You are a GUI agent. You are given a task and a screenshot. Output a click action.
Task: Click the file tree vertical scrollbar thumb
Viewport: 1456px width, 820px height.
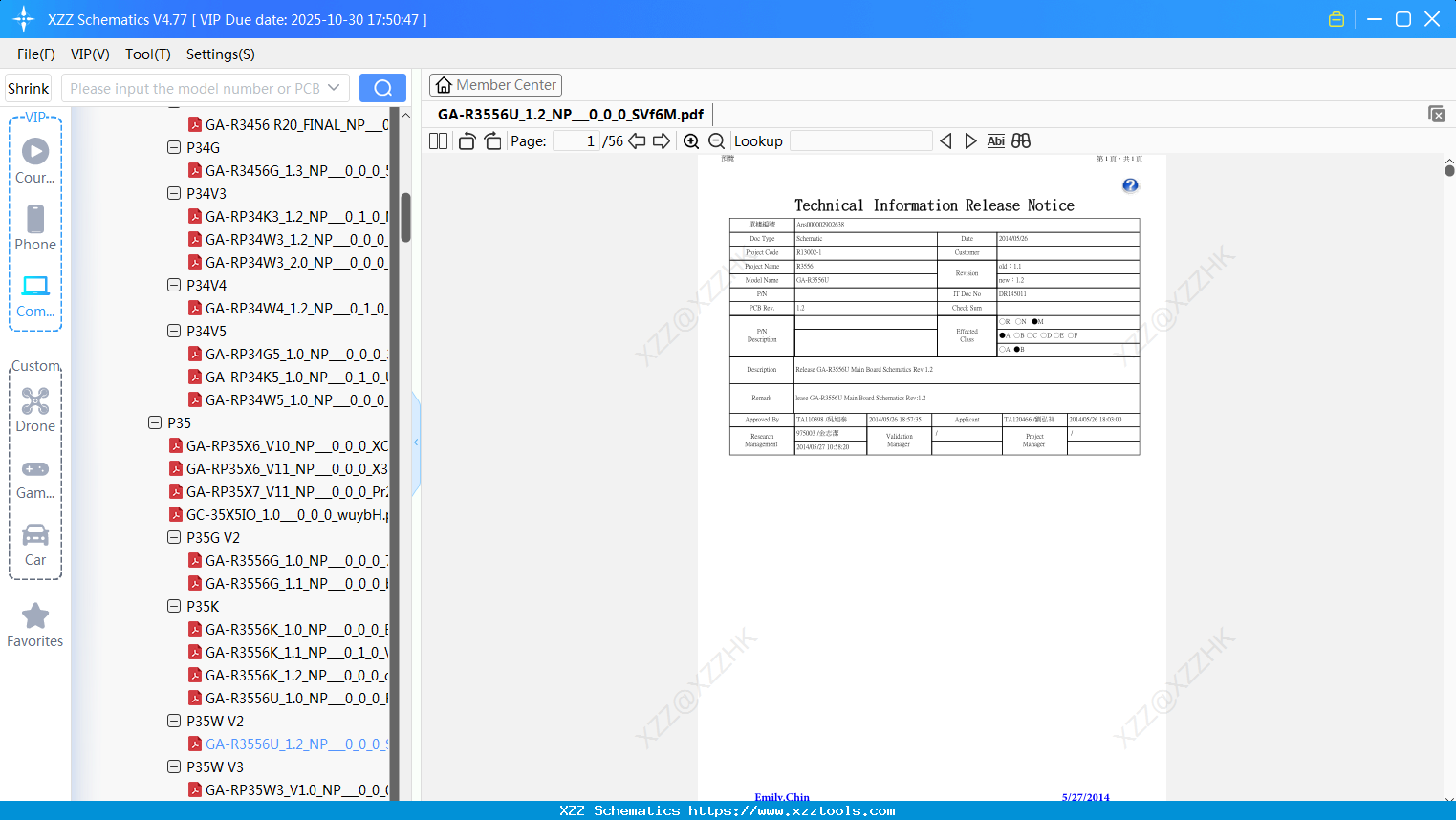pos(405,217)
